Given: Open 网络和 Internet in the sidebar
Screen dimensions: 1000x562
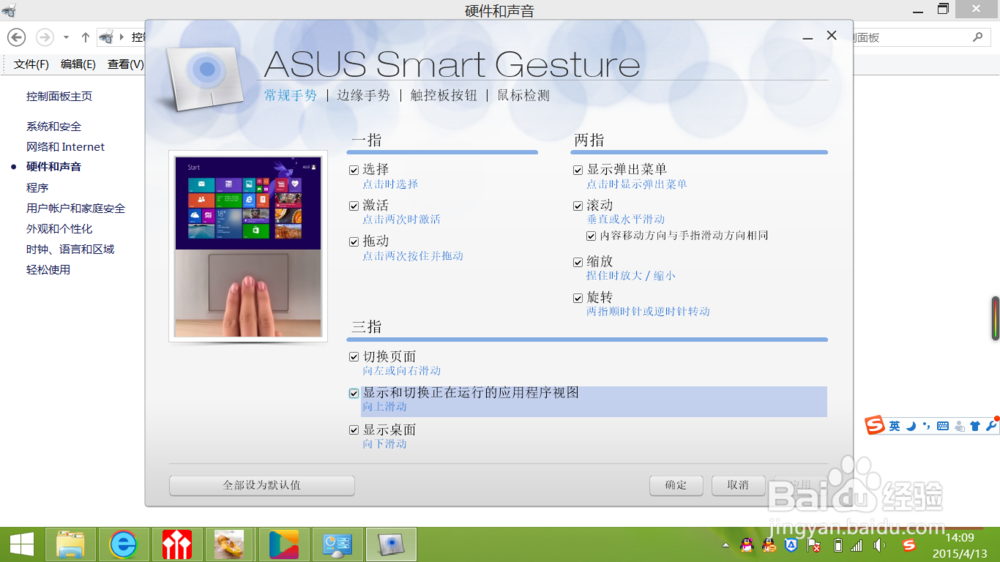Looking at the screenshot, I should point(65,147).
